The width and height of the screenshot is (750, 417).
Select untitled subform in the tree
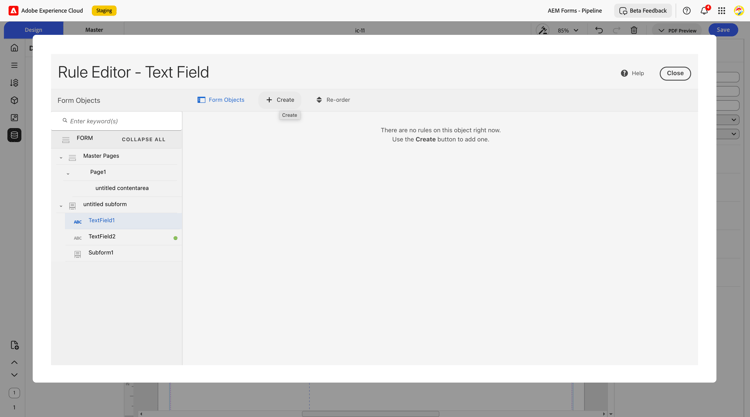click(x=105, y=204)
